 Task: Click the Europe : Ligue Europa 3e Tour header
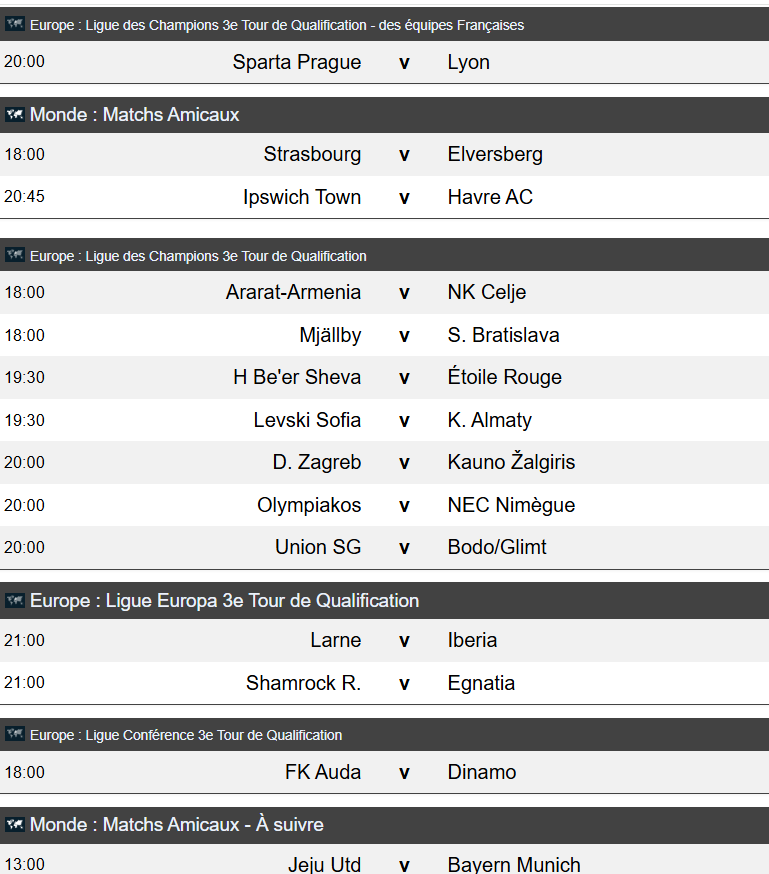(384, 600)
